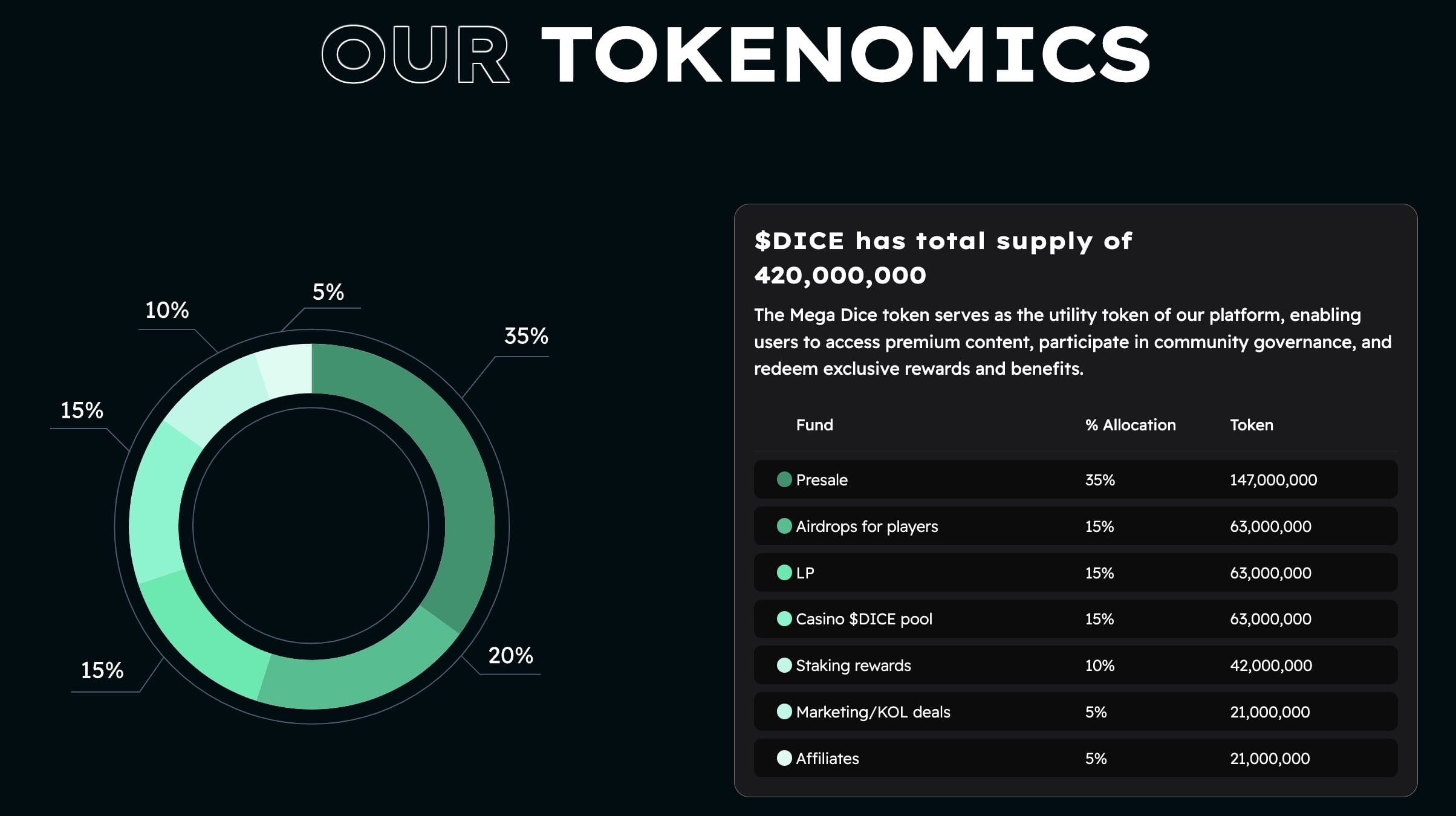Click the Affiliates legend dot icon
This screenshot has height=816, width=1456.
tap(784, 758)
